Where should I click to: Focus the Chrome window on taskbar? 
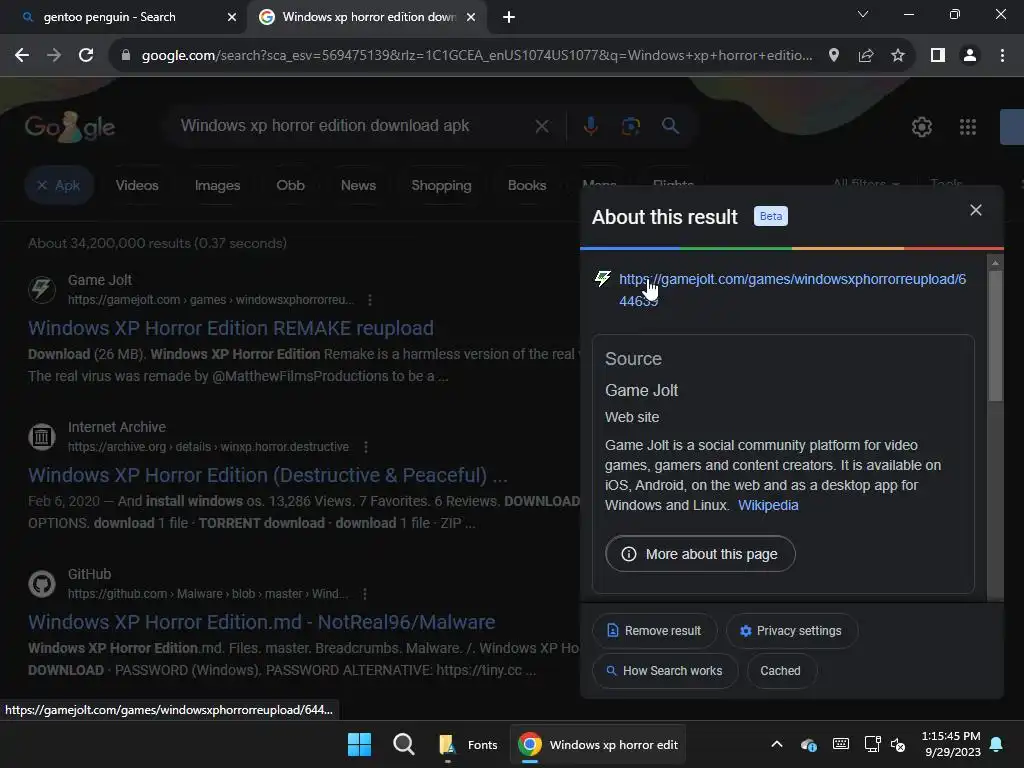(x=598, y=744)
